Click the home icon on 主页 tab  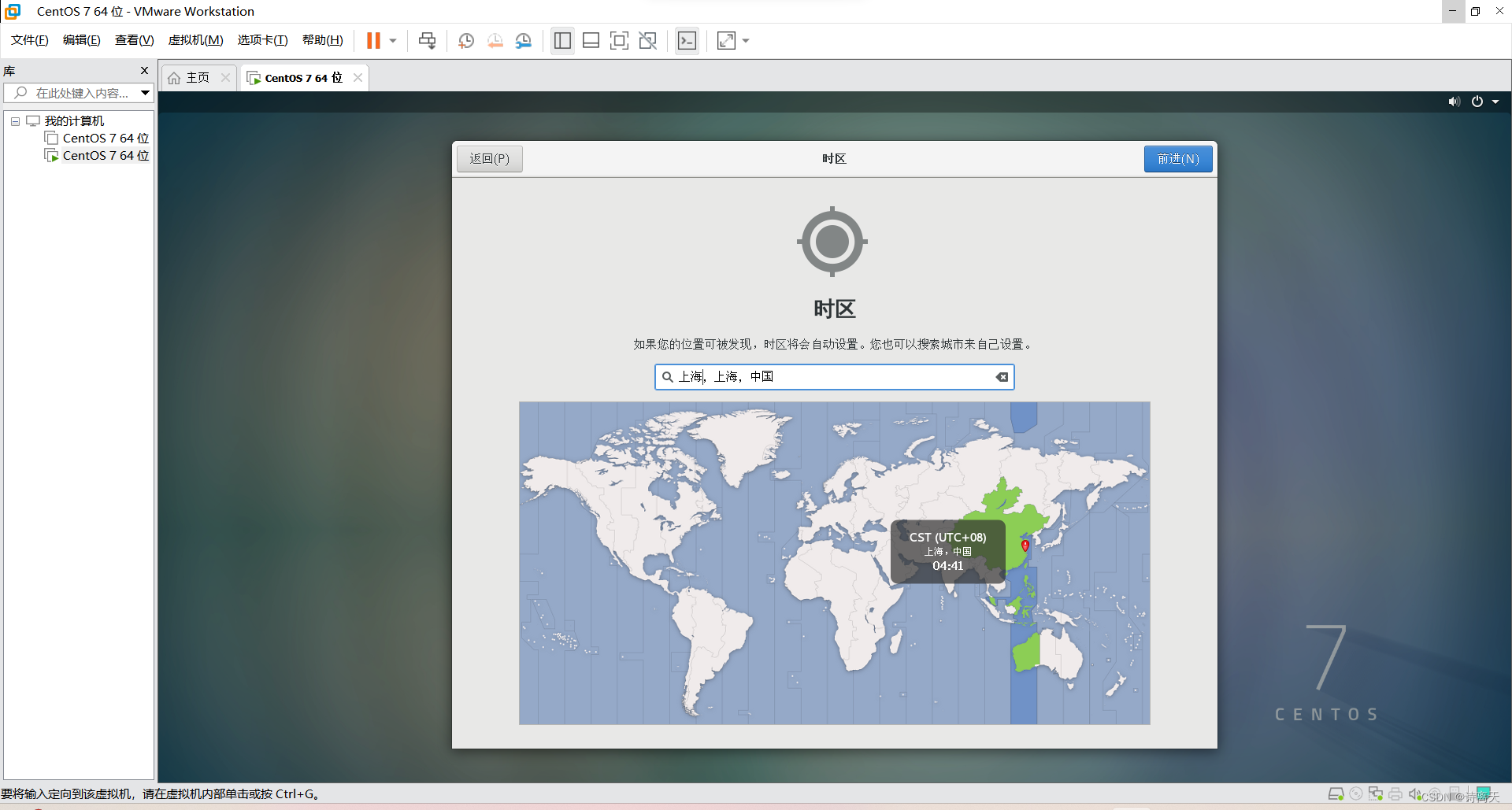pos(174,78)
